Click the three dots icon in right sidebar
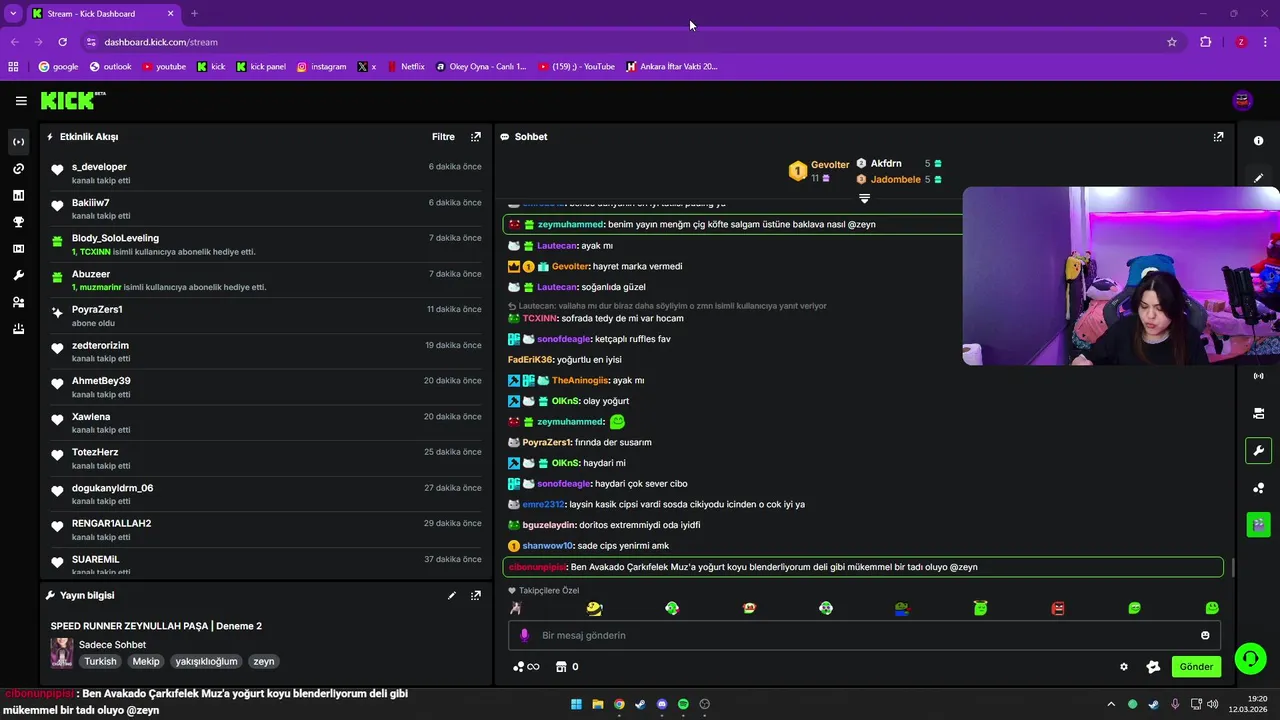 pos(1258,488)
